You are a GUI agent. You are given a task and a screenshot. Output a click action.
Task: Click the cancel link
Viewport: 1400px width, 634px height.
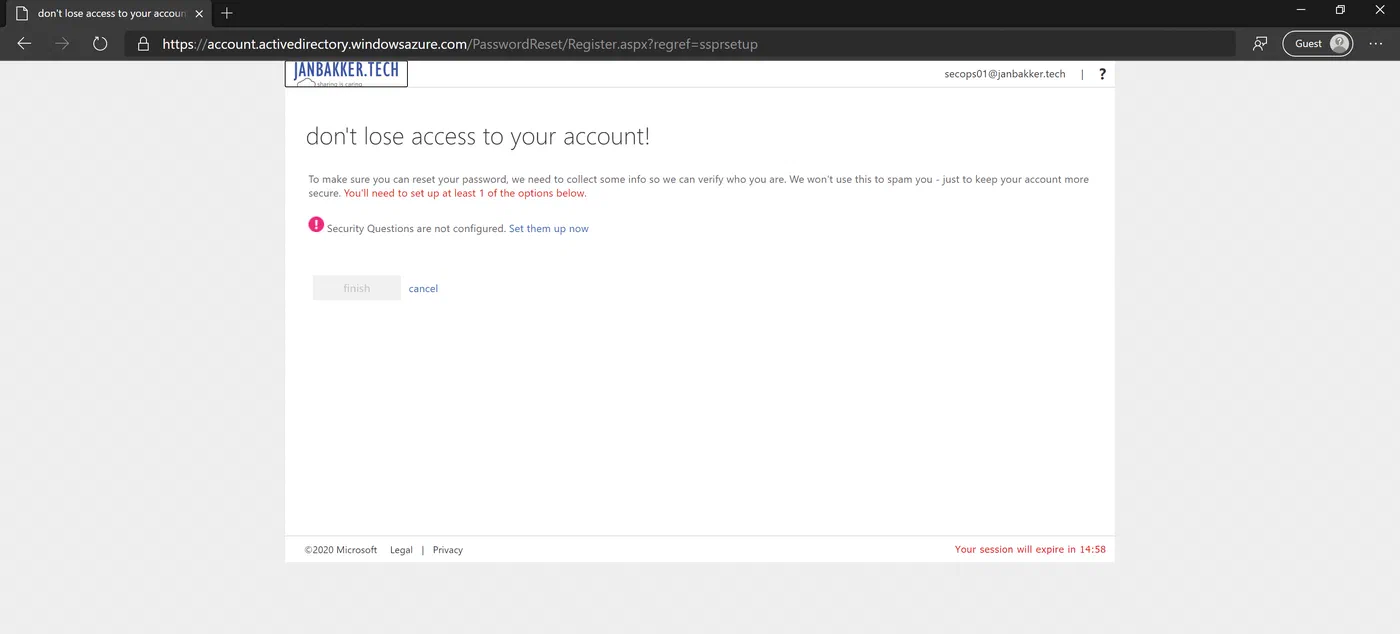point(423,288)
